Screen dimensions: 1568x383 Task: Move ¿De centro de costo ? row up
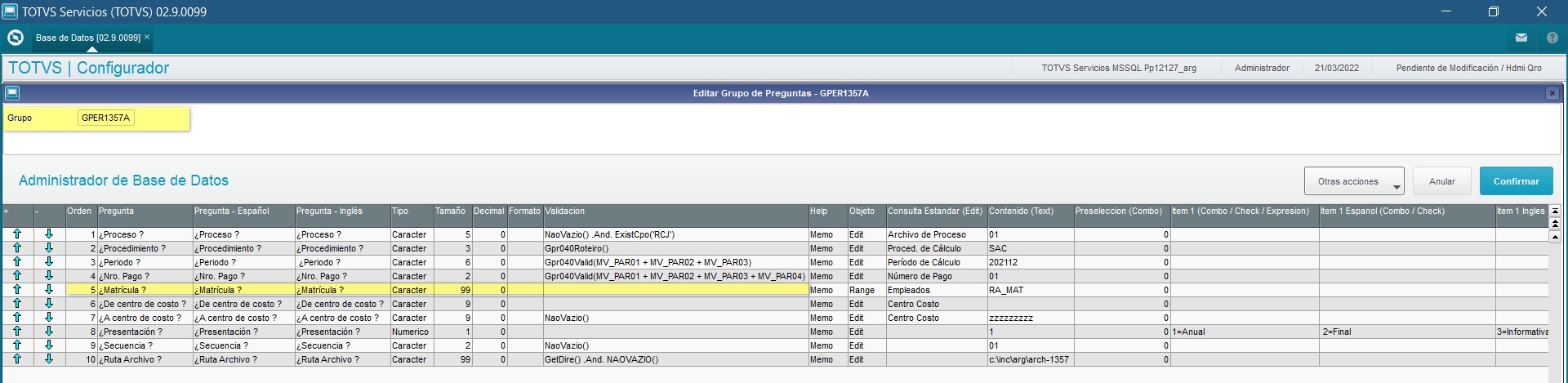17,304
